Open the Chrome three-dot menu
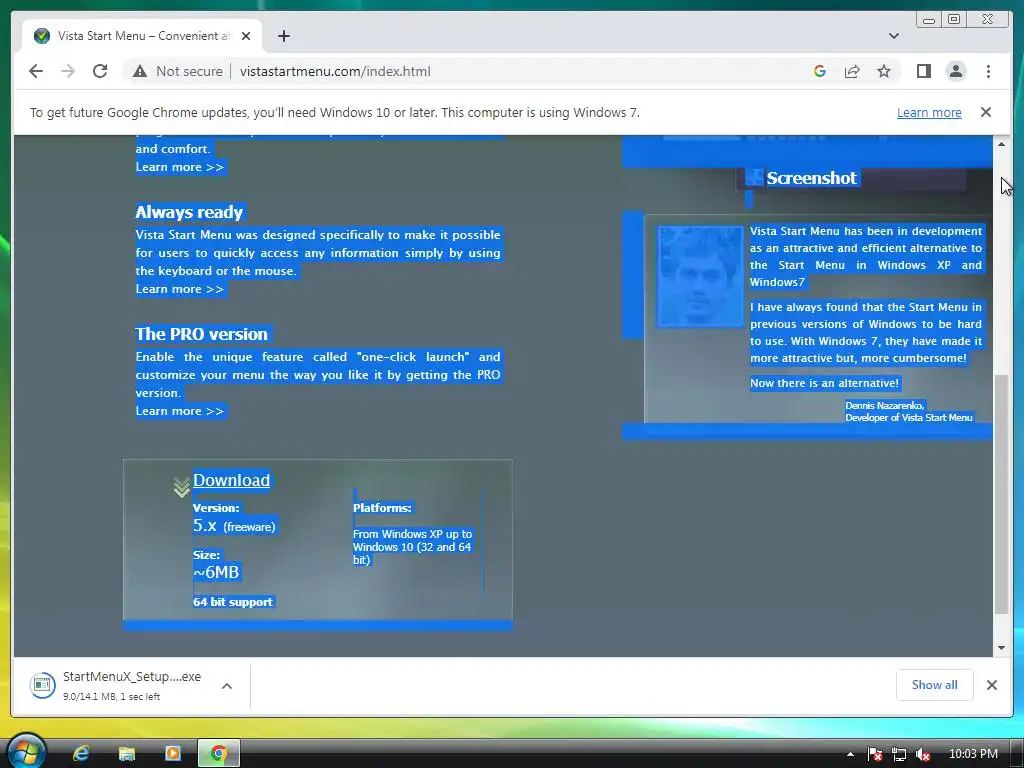Image resolution: width=1024 pixels, height=768 pixels. pyautogui.click(x=988, y=71)
